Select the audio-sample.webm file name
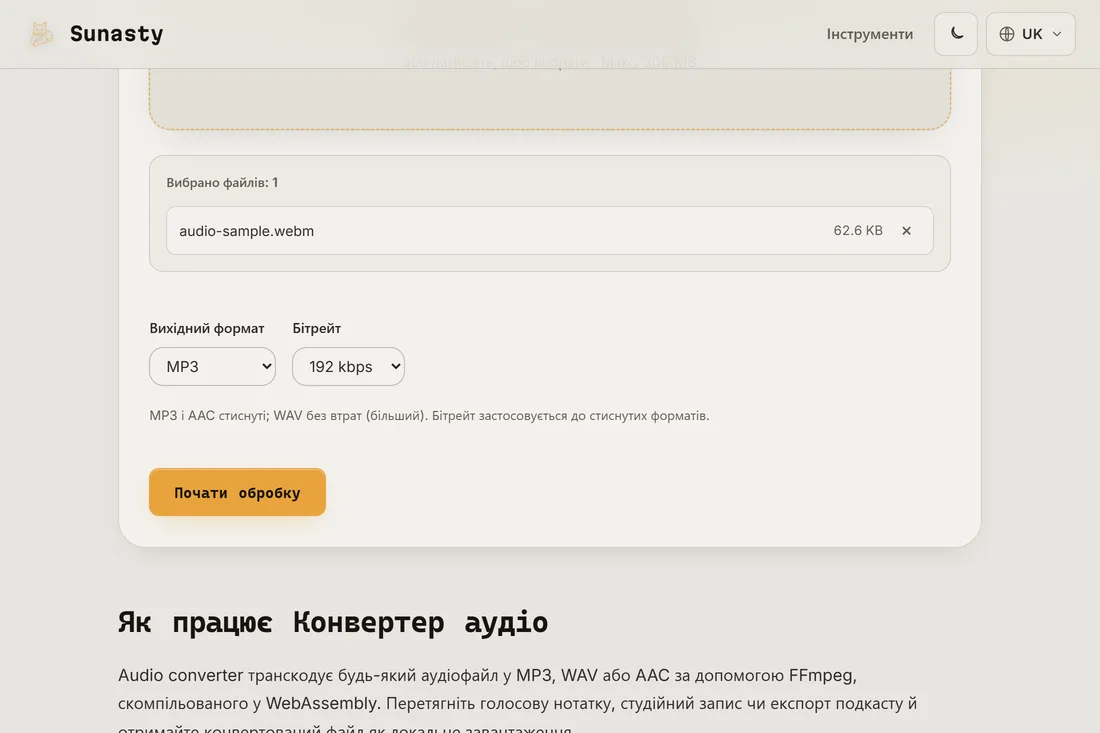 246,231
